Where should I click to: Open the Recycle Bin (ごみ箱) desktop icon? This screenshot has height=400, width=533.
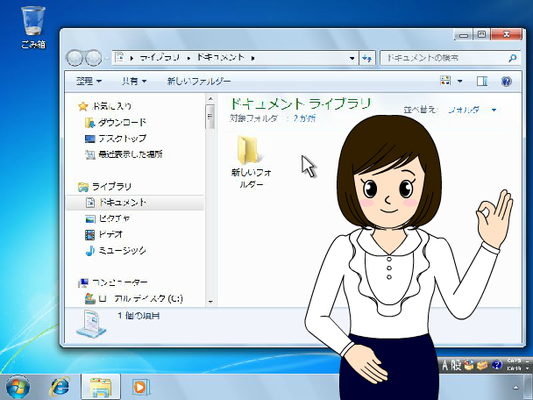click(33, 27)
